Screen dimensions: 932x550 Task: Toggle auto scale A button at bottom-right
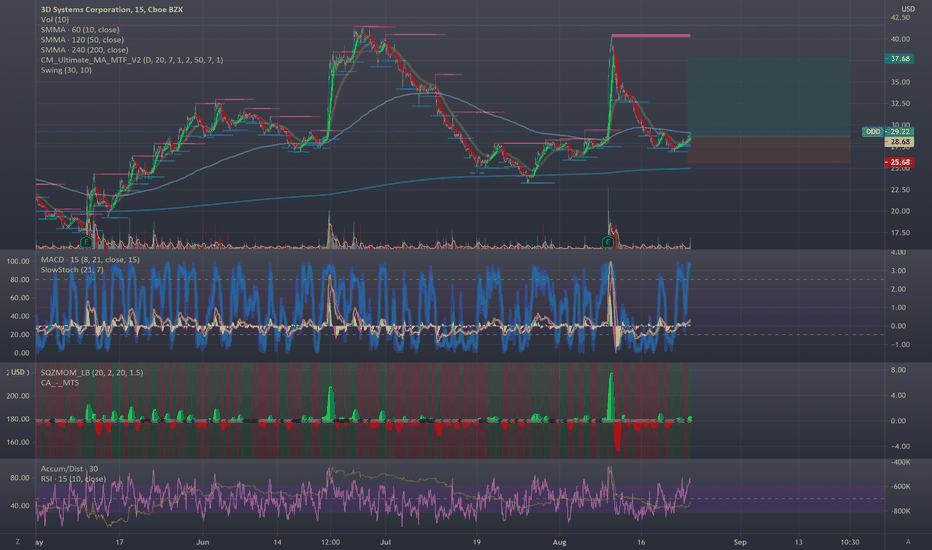point(908,542)
